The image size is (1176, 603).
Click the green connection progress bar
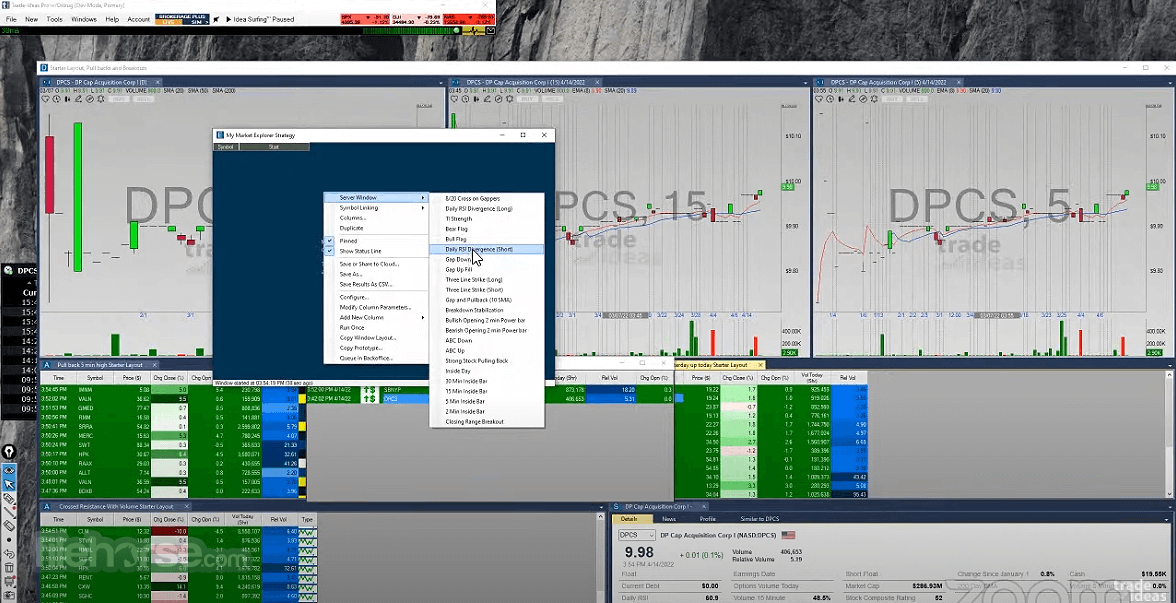pyautogui.click(x=411, y=31)
